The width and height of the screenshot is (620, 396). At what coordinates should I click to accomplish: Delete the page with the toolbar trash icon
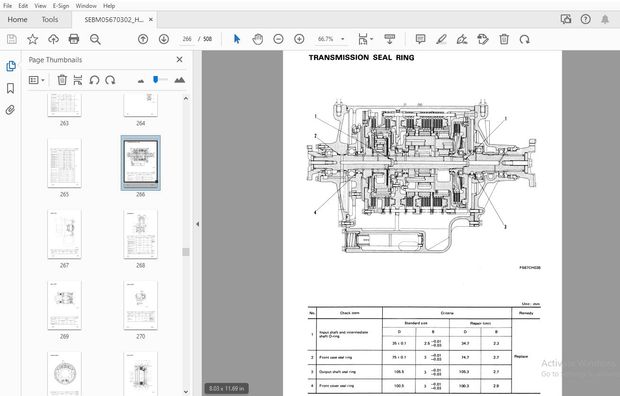[504, 39]
